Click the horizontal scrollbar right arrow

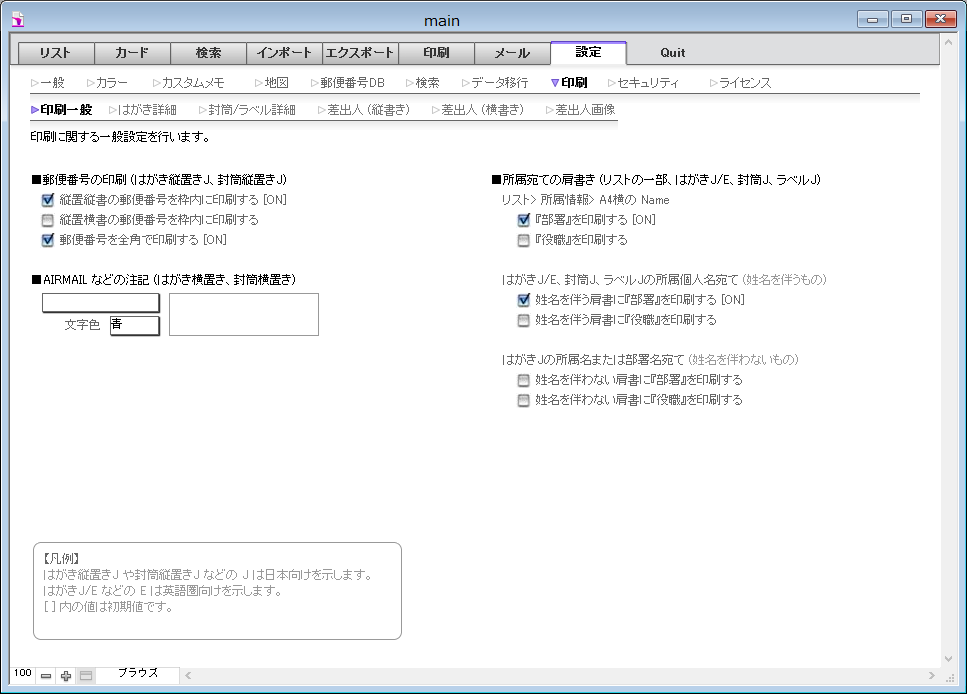[x=931, y=676]
